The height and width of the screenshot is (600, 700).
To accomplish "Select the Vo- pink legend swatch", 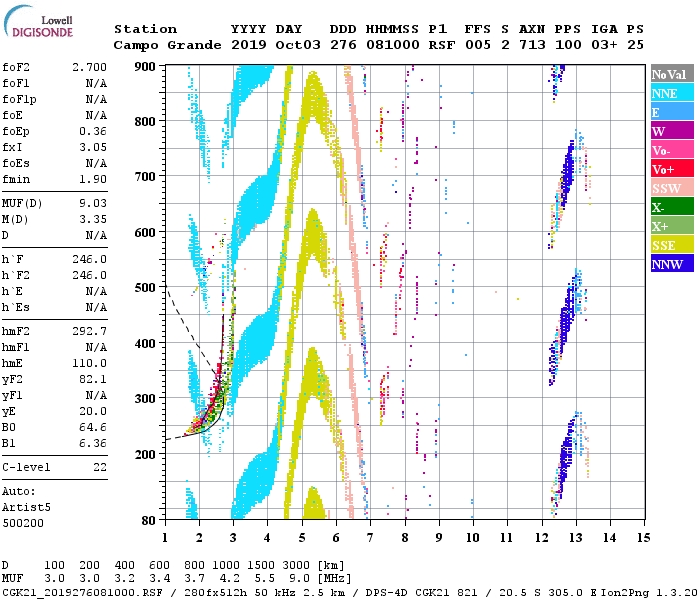I will tap(672, 150).
